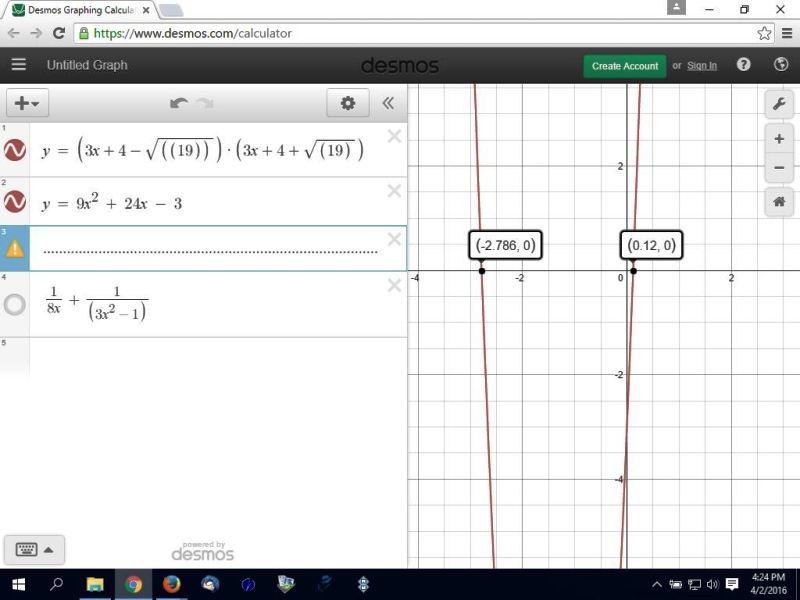This screenshot has height=600, width=800.
Task: Reload the Desmos page
Action: (59, 33)
